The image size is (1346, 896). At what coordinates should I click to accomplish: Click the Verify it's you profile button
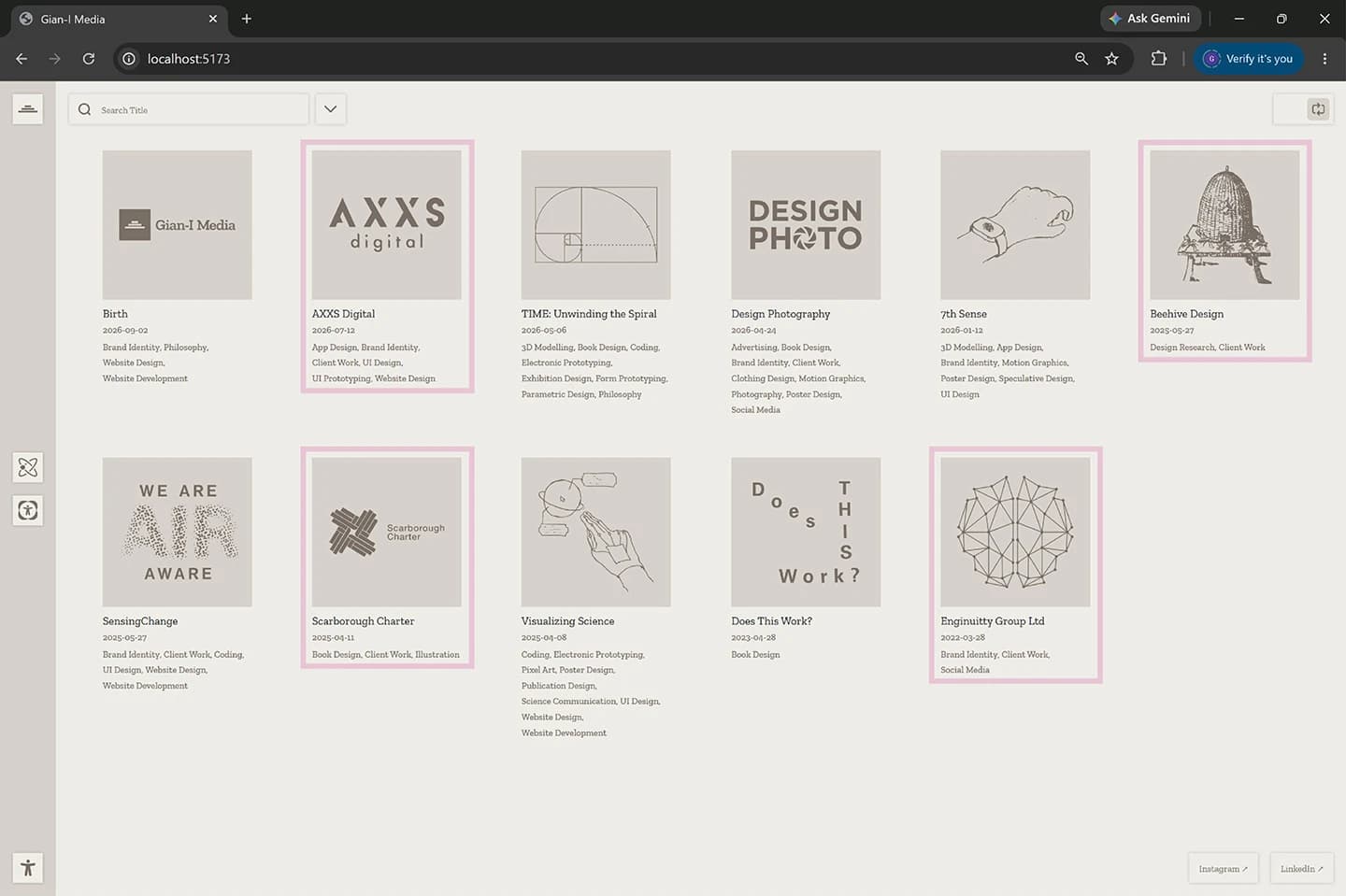1248,58
